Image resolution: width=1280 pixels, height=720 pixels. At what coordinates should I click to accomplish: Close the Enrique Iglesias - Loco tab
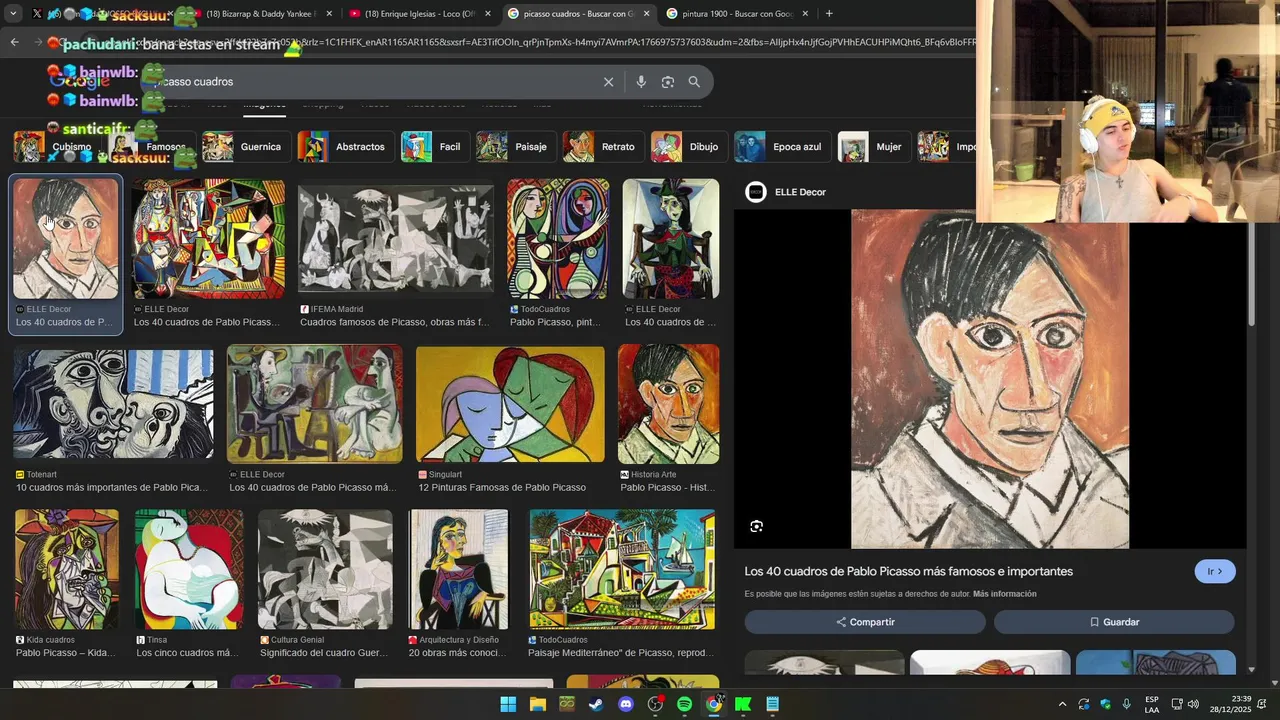(488, 14)
